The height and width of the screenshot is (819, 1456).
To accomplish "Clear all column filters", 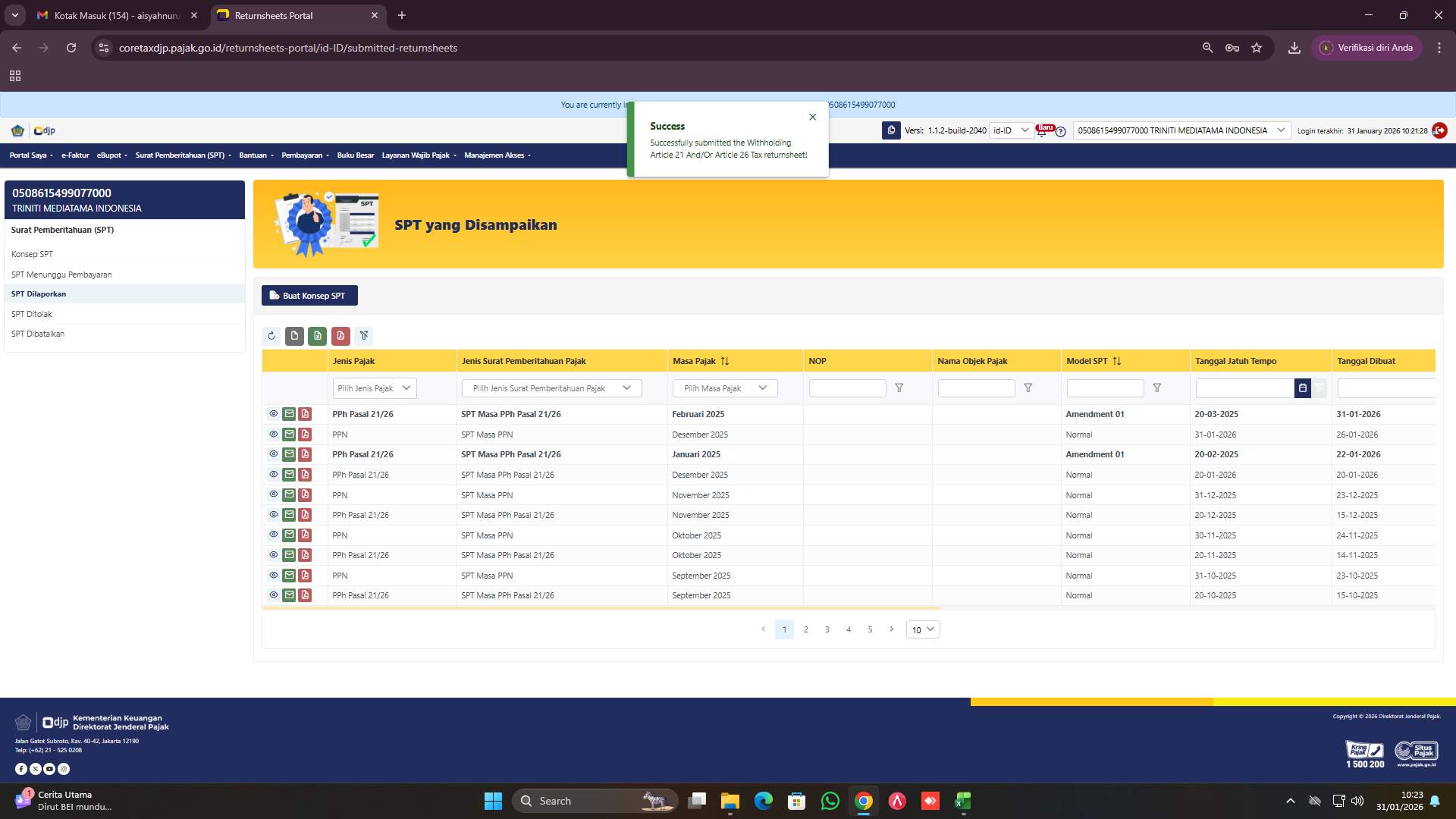I will [x=365, y=336].
